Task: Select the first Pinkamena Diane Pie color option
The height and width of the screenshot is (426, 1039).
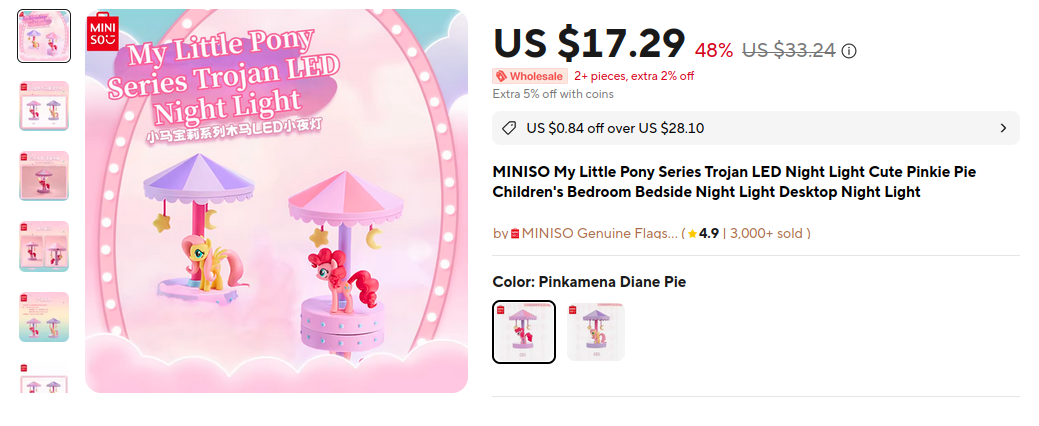Action: (x=524, y=331)
